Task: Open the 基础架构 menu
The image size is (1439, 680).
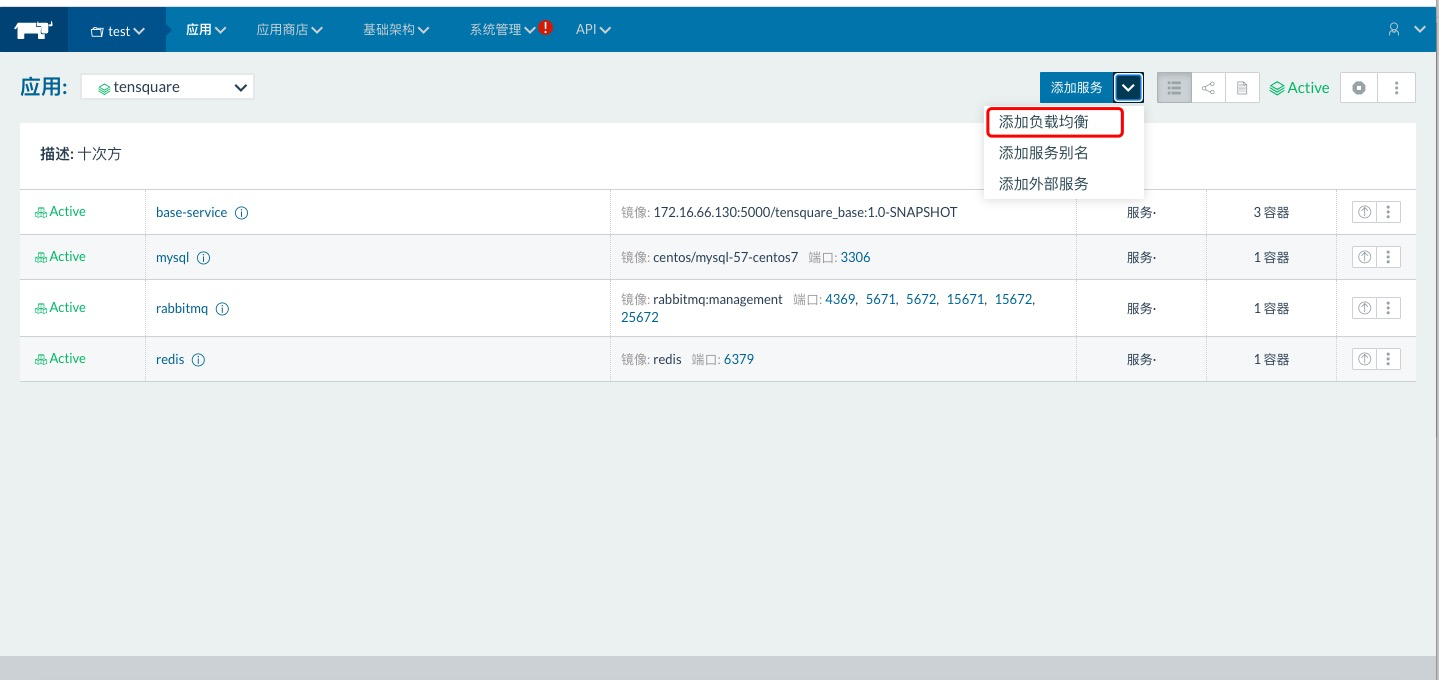Action: [x=396, y=30]
